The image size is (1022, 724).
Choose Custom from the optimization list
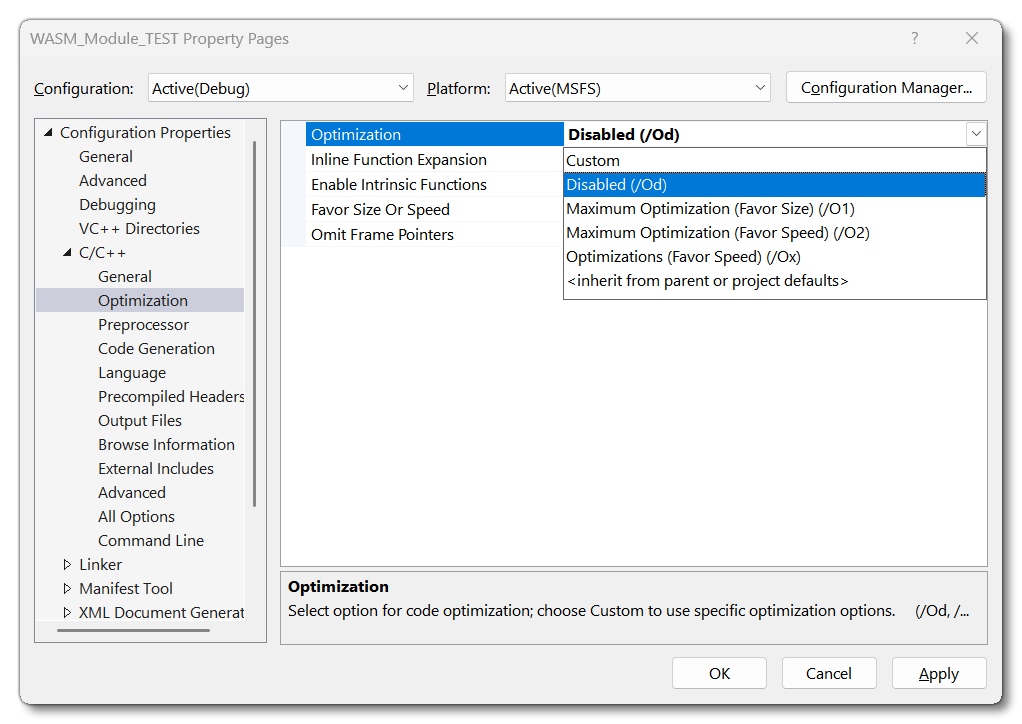[593, 160]
